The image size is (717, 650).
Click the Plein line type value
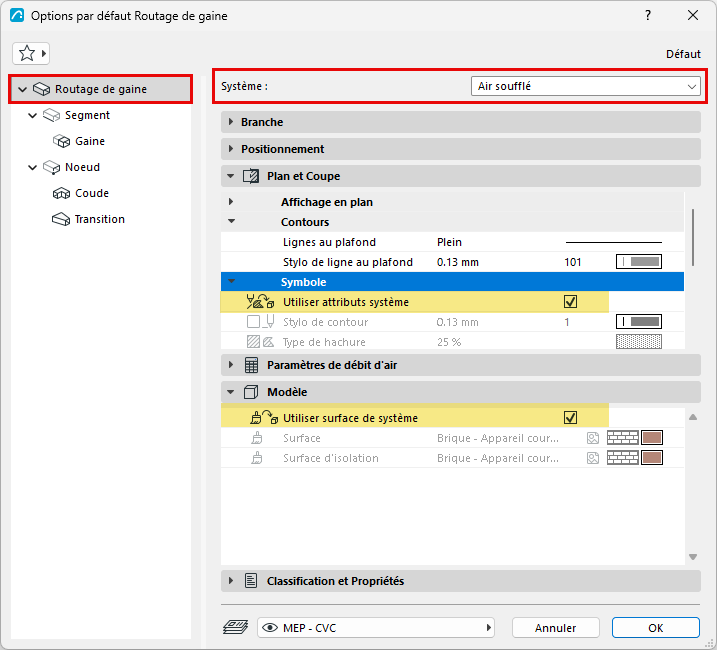tap(449, 242)
